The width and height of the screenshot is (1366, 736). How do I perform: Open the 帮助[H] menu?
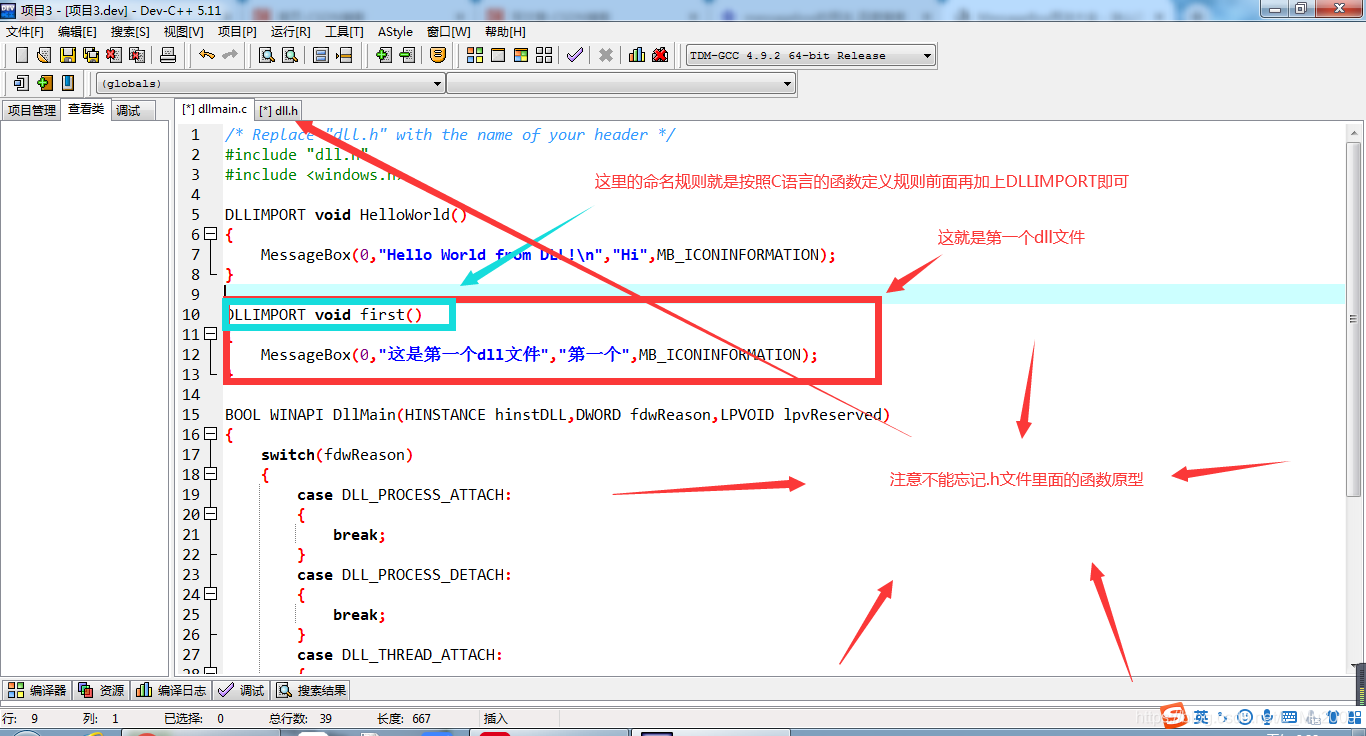tap(505, 32)
